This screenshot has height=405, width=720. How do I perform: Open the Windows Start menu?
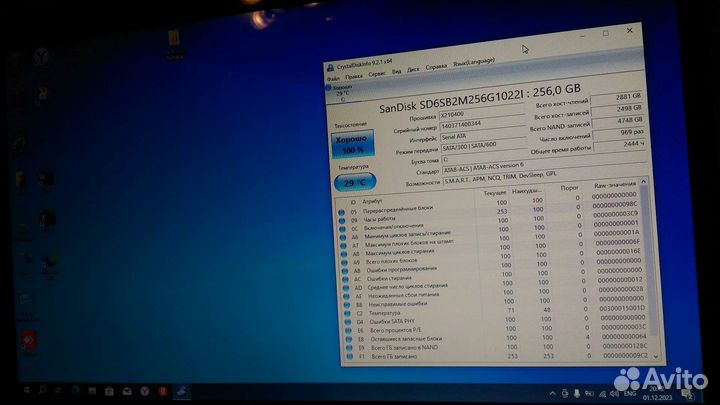click(27, 390)
